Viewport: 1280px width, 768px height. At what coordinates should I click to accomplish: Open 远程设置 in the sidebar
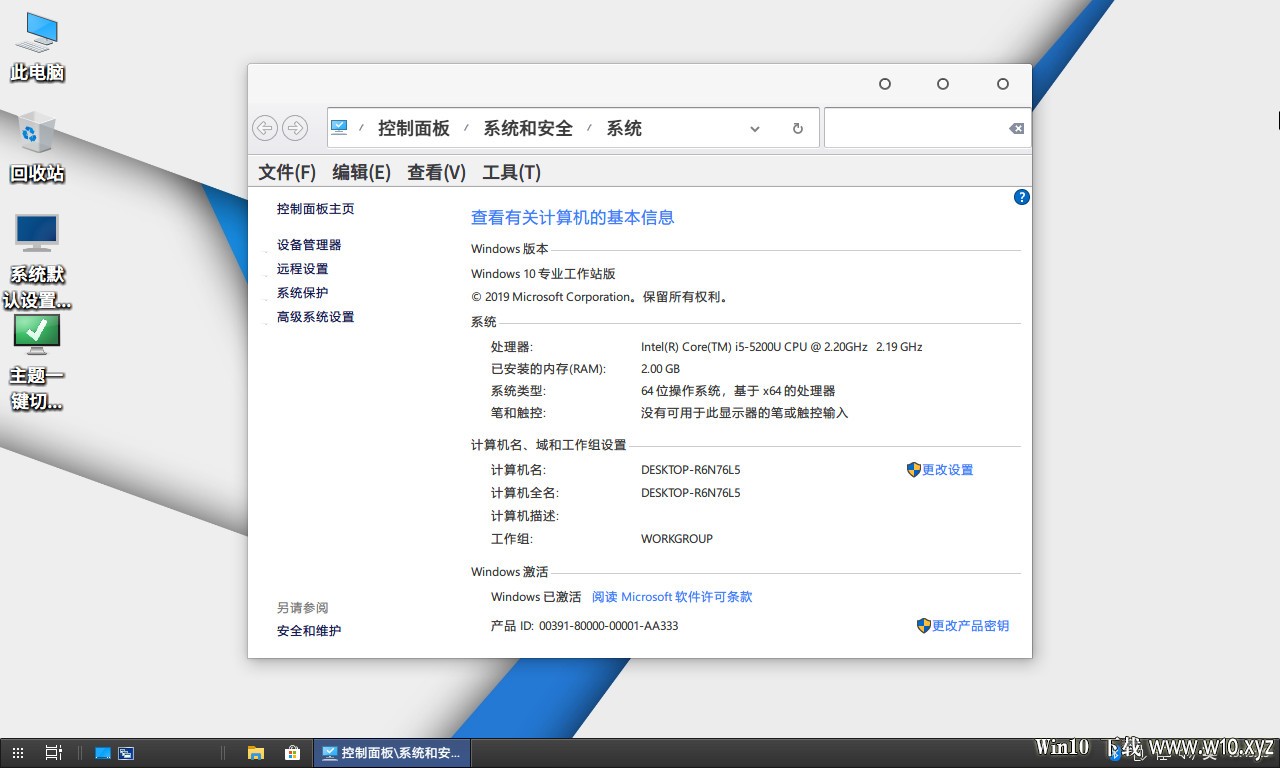[303, 269]
